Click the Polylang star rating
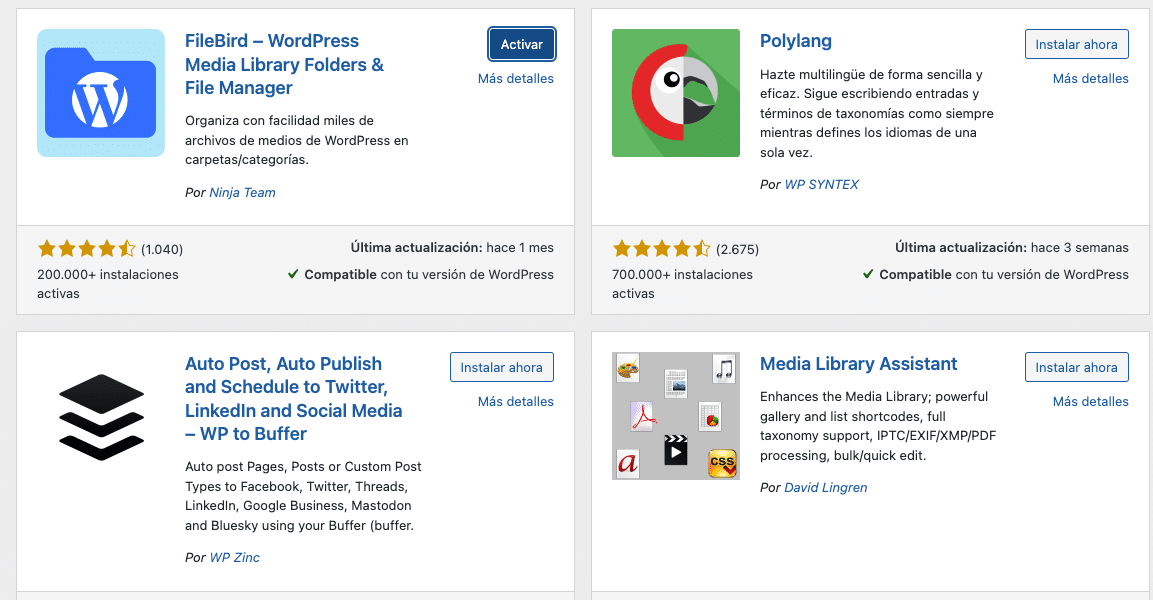Screen dimensions: 1153x600 [x=661, y=249]
